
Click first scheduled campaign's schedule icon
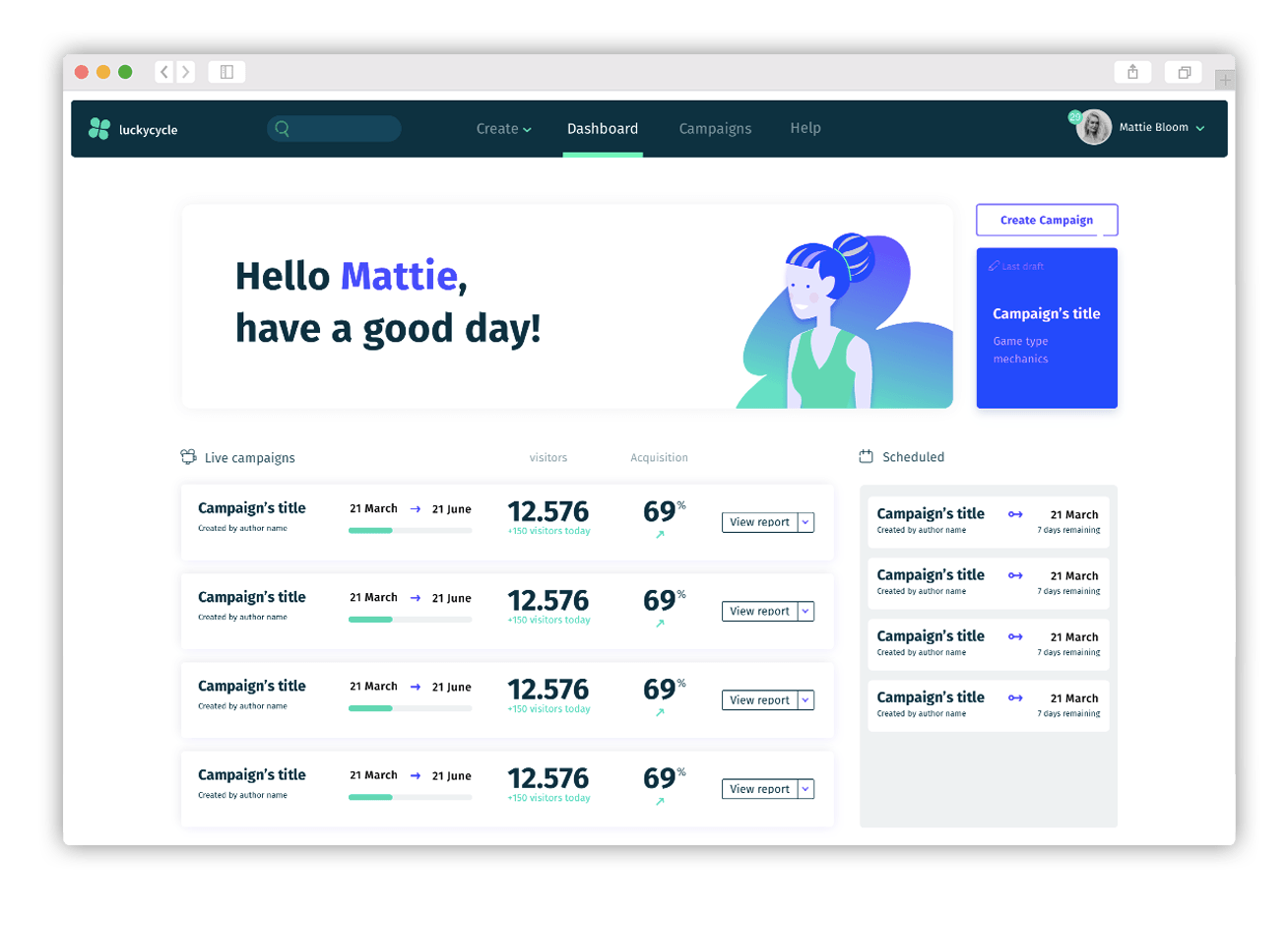[1015, 514]
